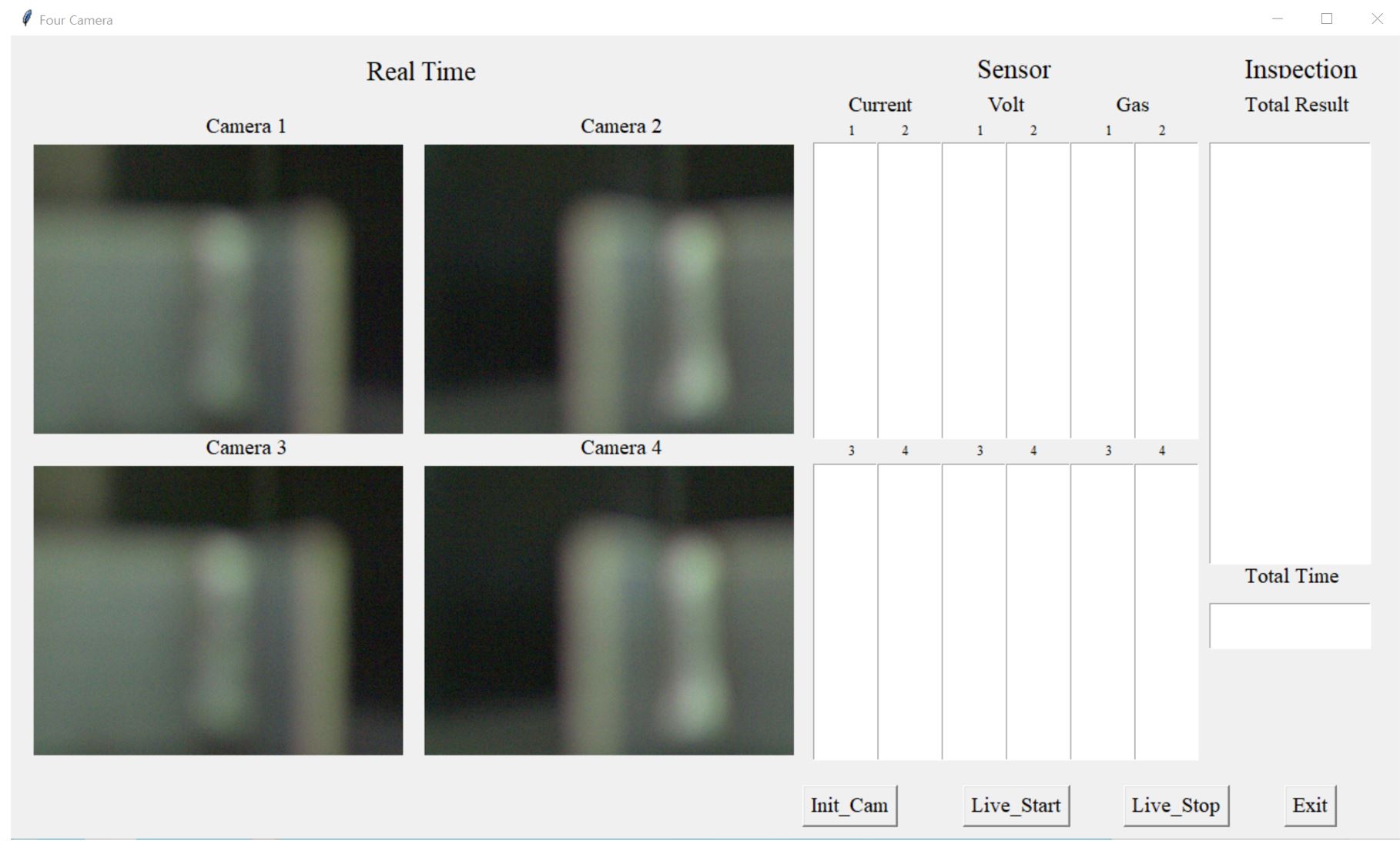The image size is (1400, 841).
Task: Select the Camera 2 video preview
Action: [609, 289]
